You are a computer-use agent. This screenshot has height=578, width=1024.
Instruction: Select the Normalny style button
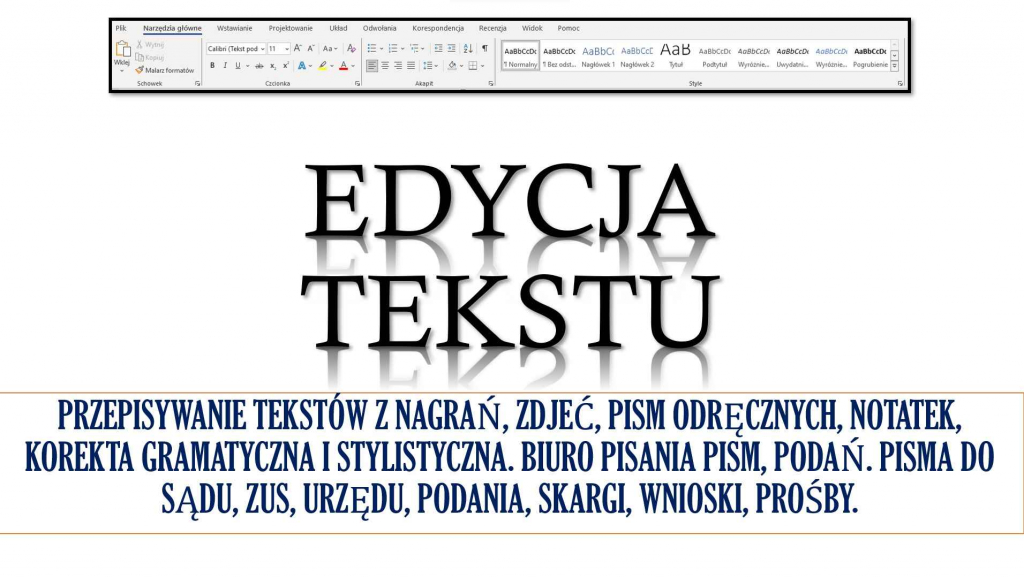point(520,55)
